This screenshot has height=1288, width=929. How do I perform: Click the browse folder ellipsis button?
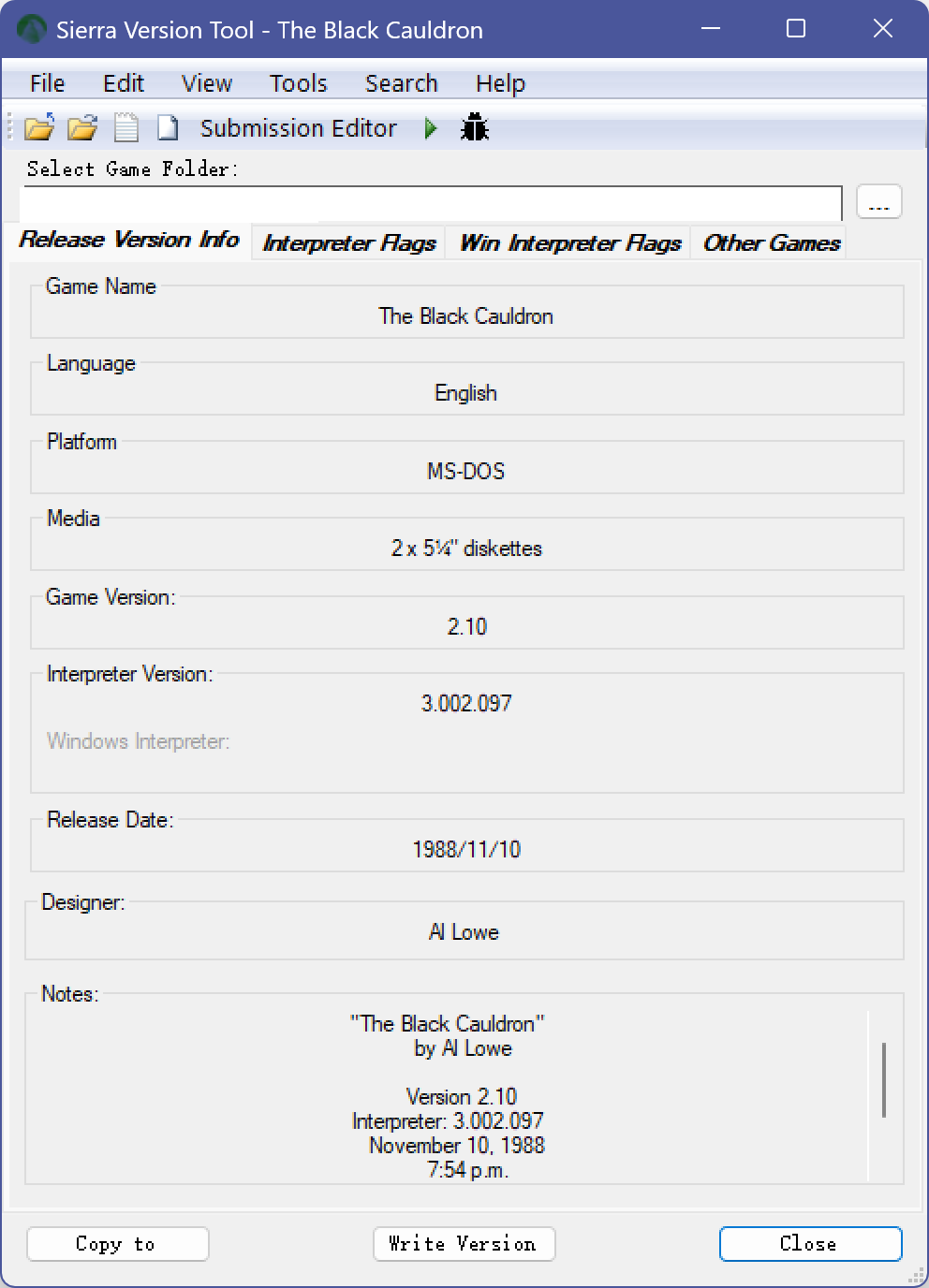(x=879, y=202)
